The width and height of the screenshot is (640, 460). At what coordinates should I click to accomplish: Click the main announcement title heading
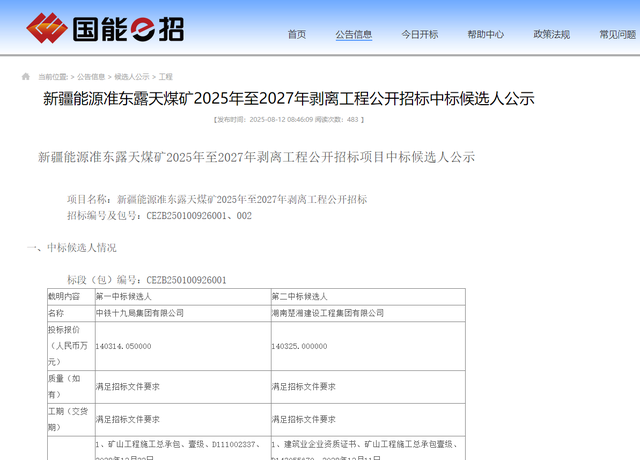[289, 99]
